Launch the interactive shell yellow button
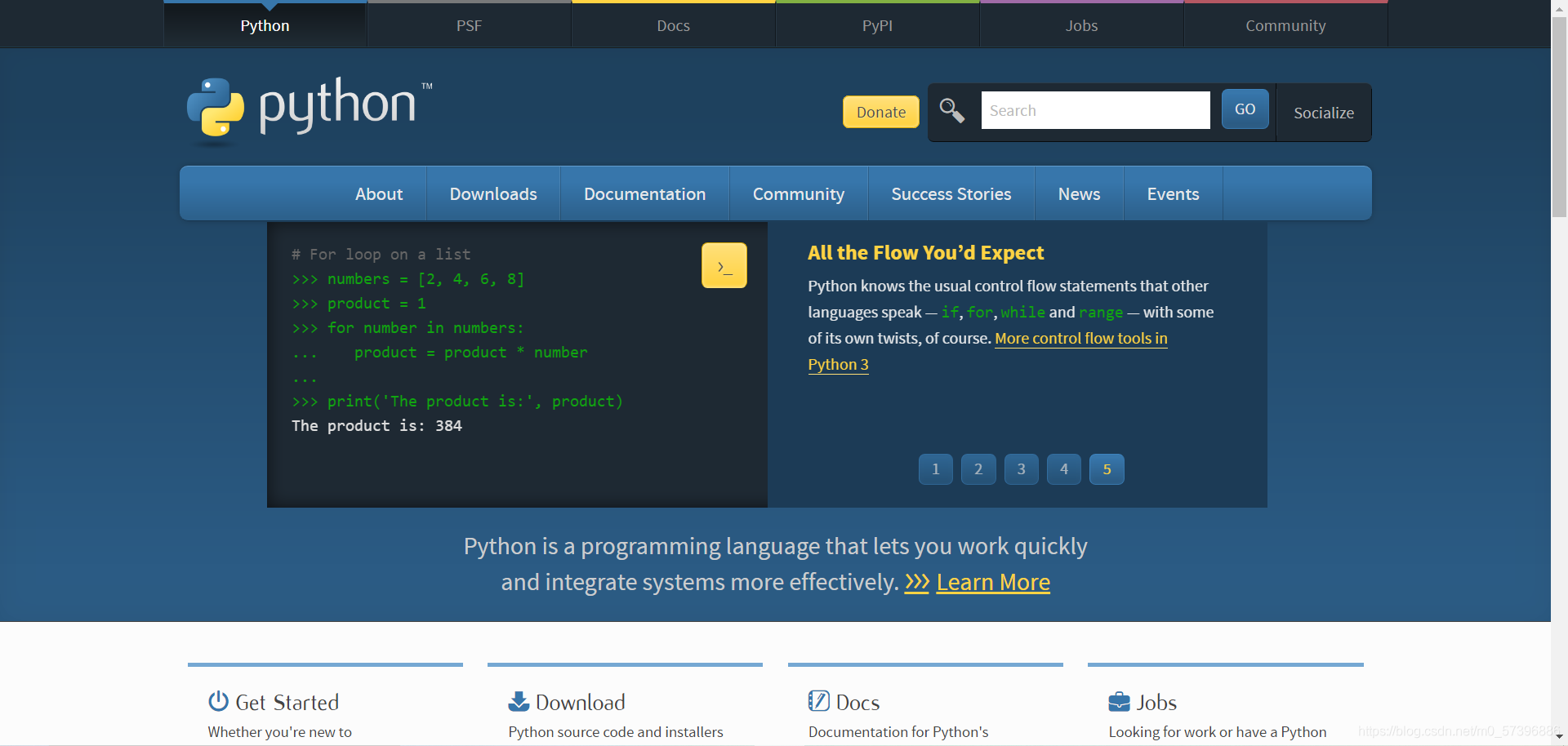Image resolution: width=1568 pixels, height=746 pixels. pyautogui.click(x=724, y=265)
